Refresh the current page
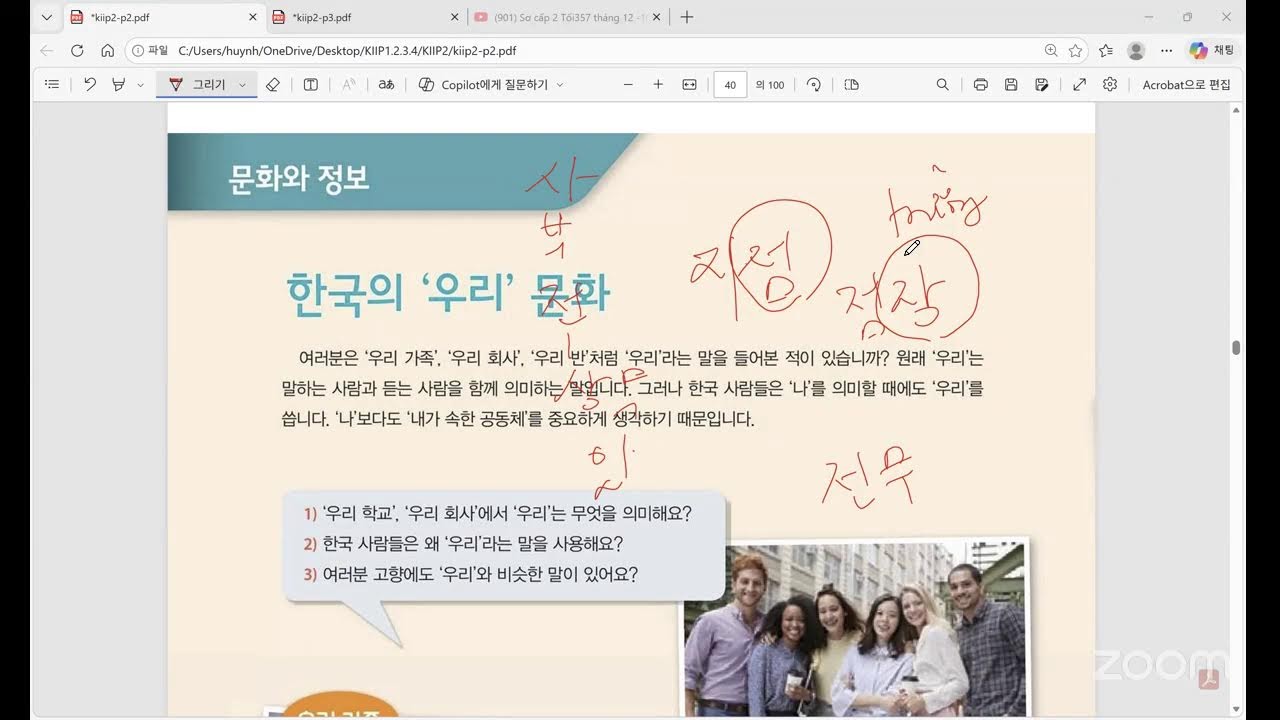Viewport: 1280px width, 720px height. click(77, 50)
